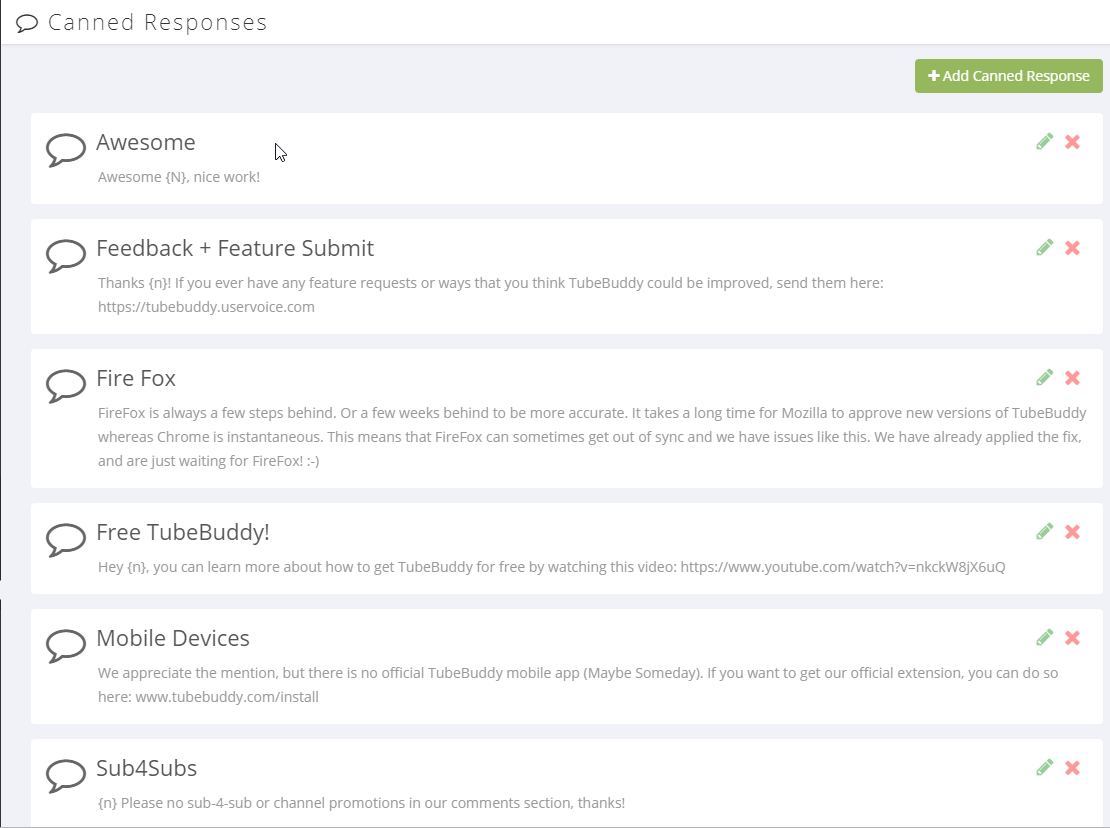Click the Awesome response title
The height and width of the screenshot is (828, 1110).
coord(146,143)
